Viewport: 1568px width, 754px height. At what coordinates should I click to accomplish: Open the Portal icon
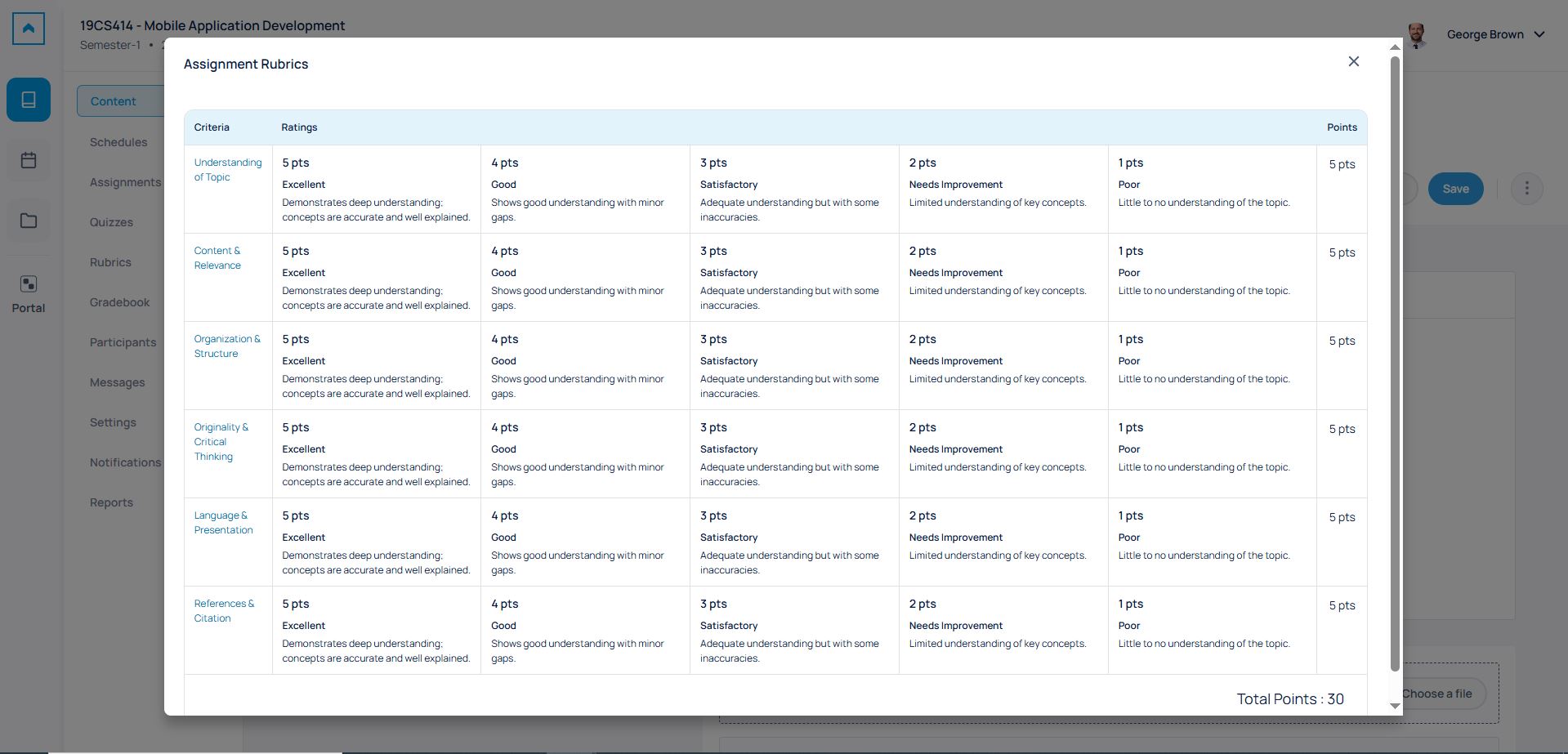click(x=29, y=293)
